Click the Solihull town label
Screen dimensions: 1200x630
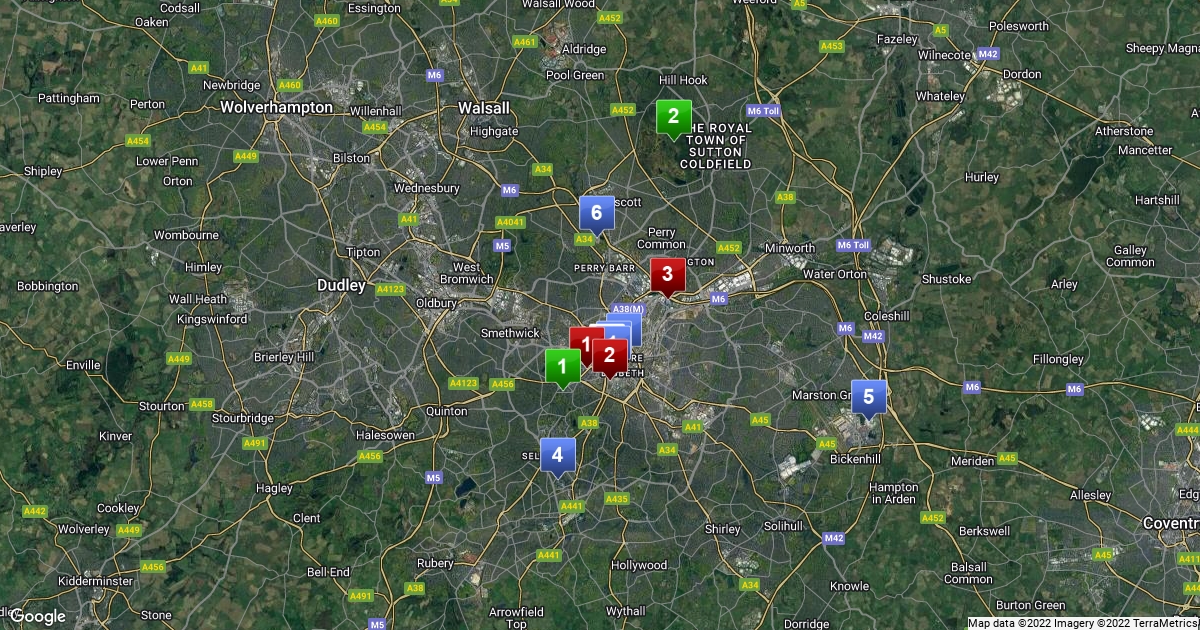[783, 526]
